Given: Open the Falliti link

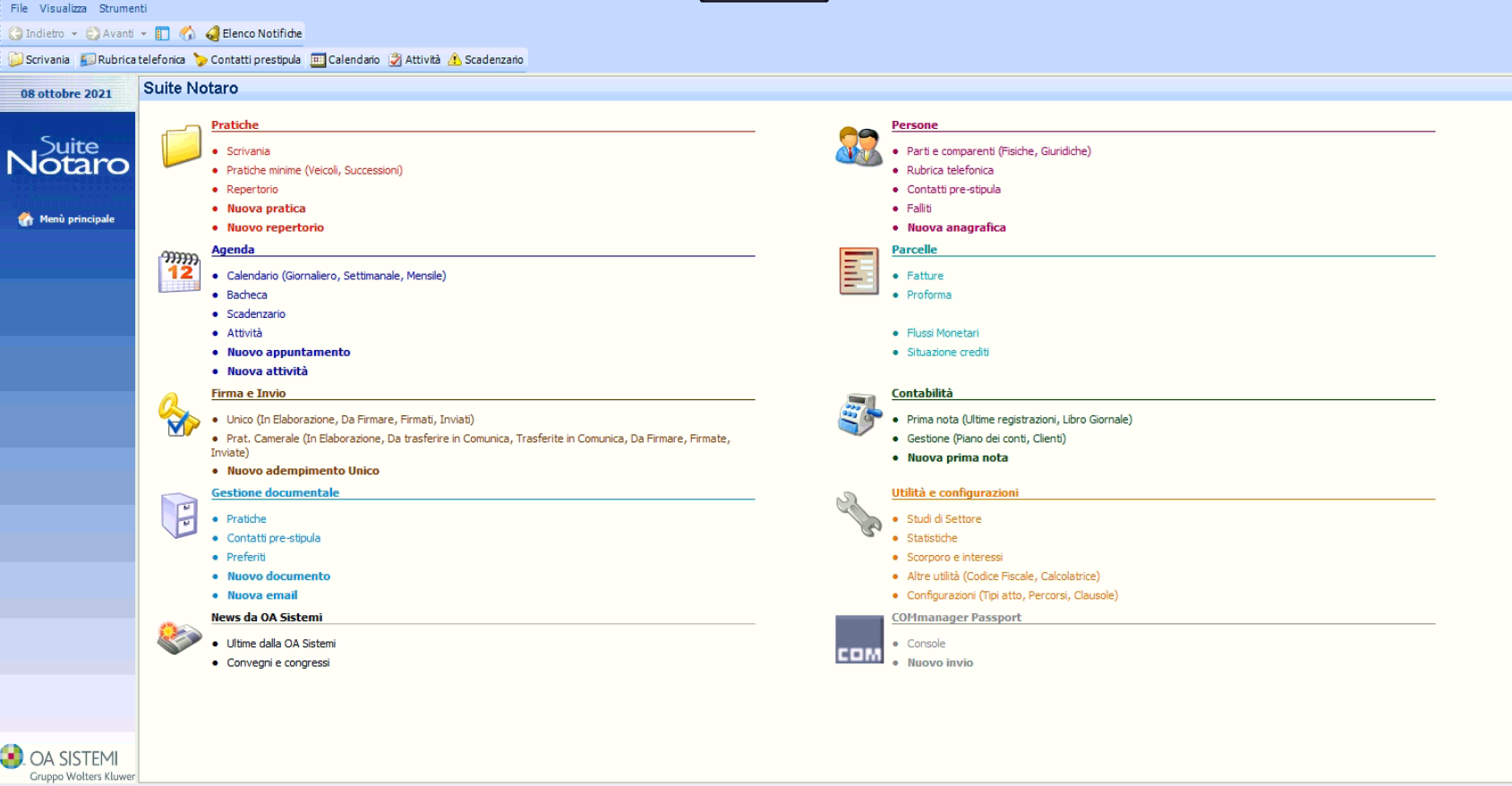Looking at the screenshot, I should pos(918,209).
